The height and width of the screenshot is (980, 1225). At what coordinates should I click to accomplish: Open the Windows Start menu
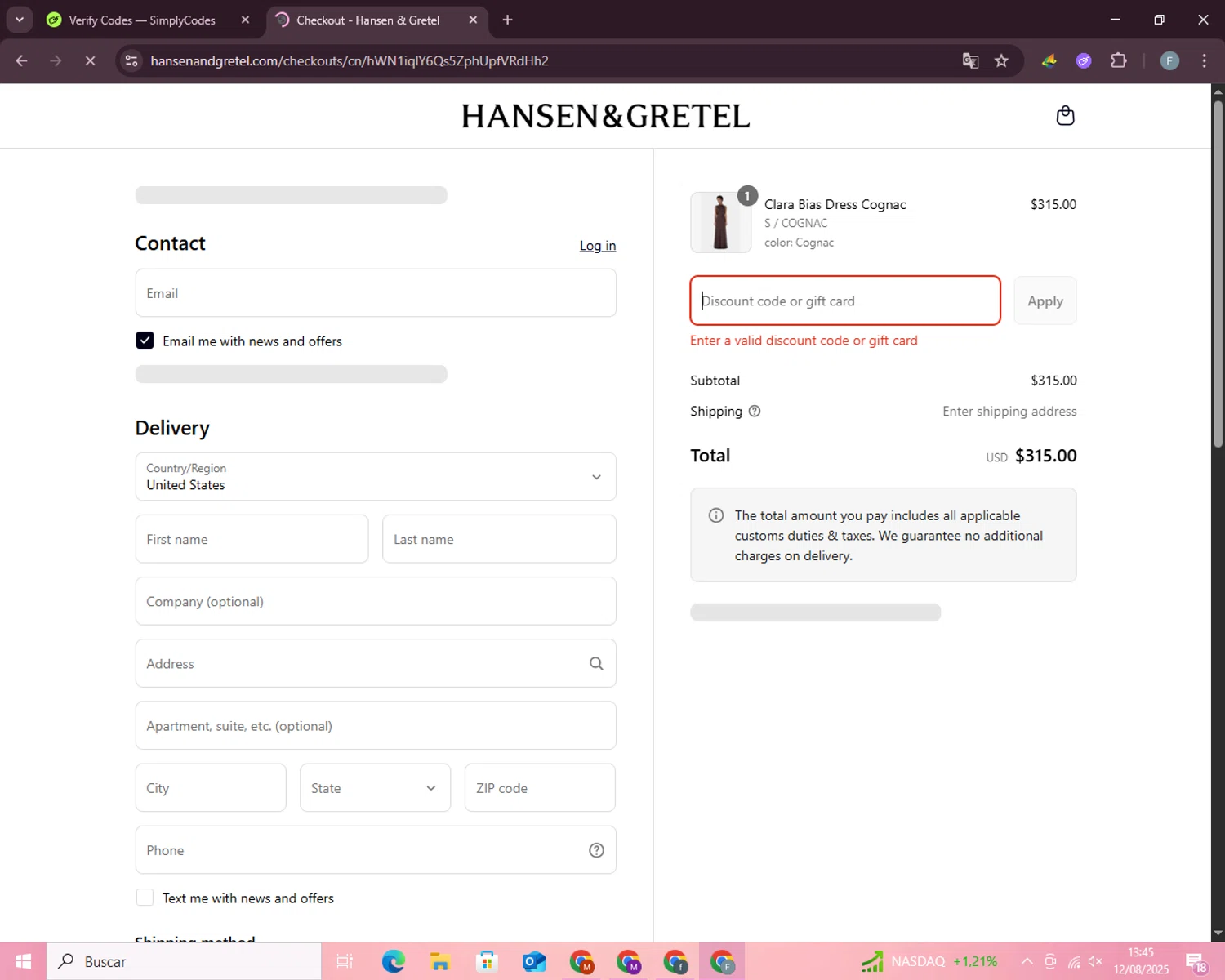[x=23, y=961]
